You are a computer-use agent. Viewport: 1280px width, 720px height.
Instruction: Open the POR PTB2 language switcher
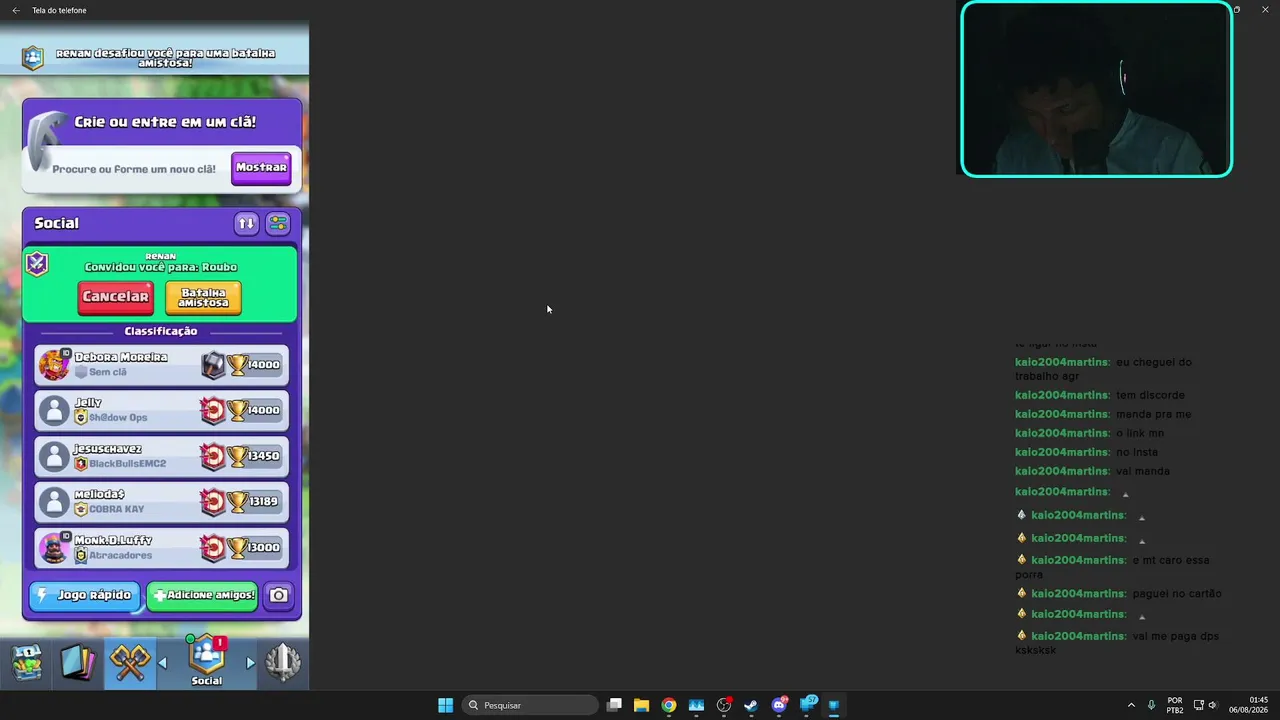[1175, 705]
